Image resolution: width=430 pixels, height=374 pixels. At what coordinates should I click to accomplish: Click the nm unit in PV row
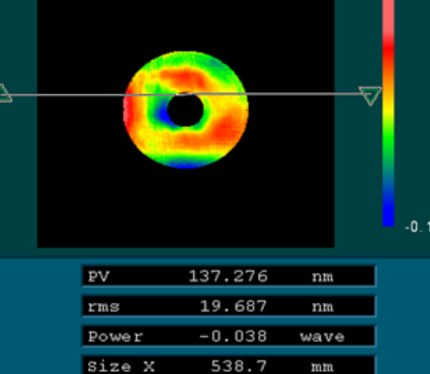click(322, 277)
